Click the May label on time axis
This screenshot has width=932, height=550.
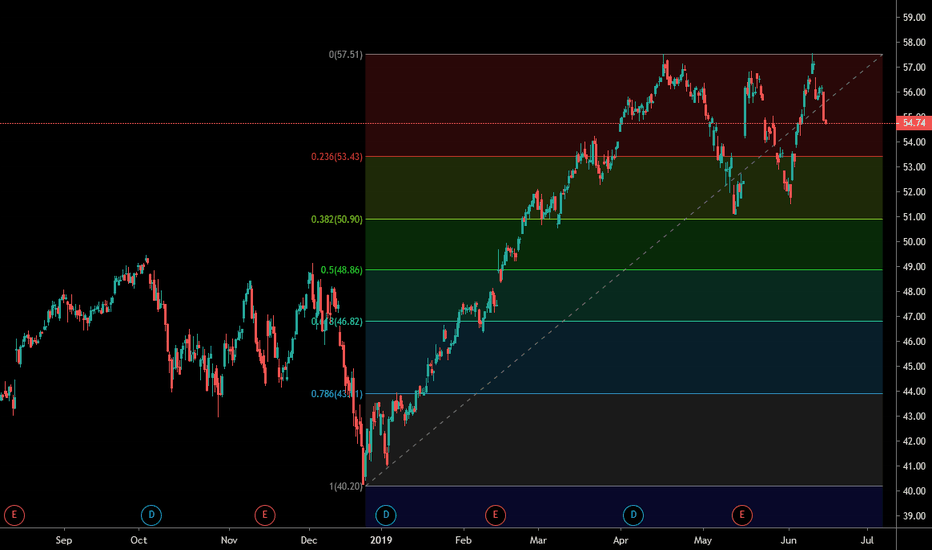[703, 540]
